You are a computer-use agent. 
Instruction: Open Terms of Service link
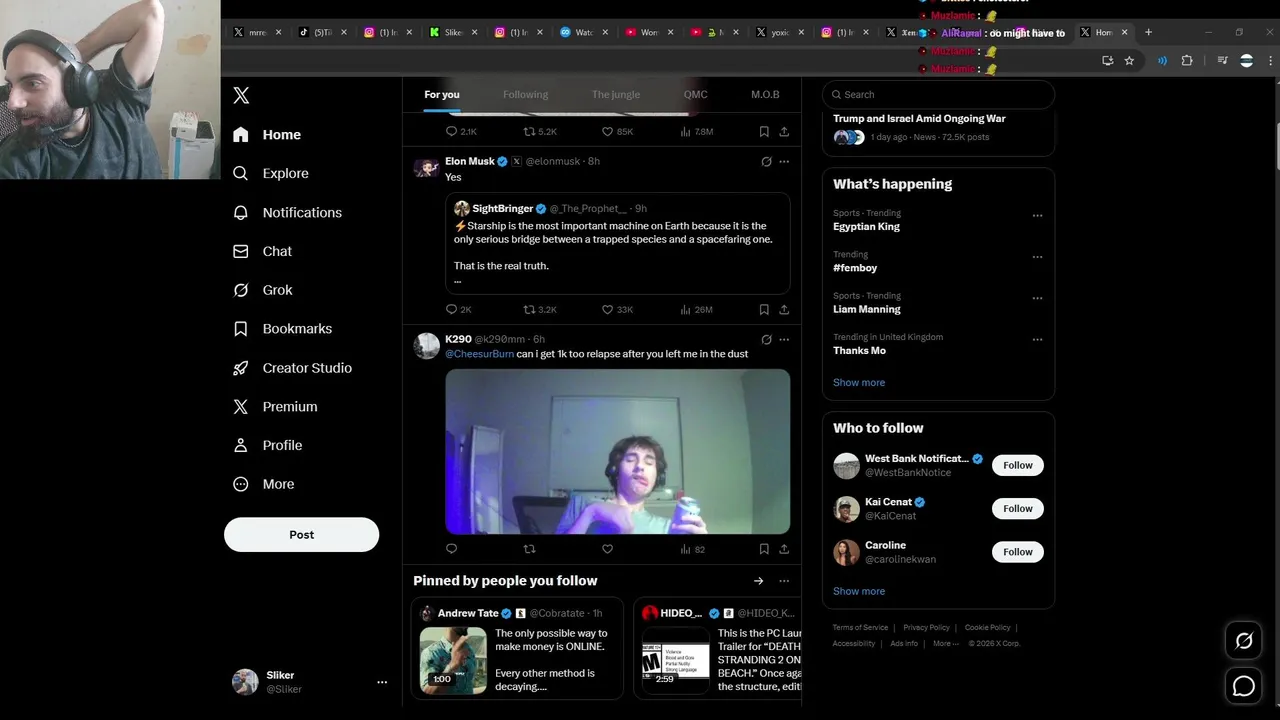[860, 628]
